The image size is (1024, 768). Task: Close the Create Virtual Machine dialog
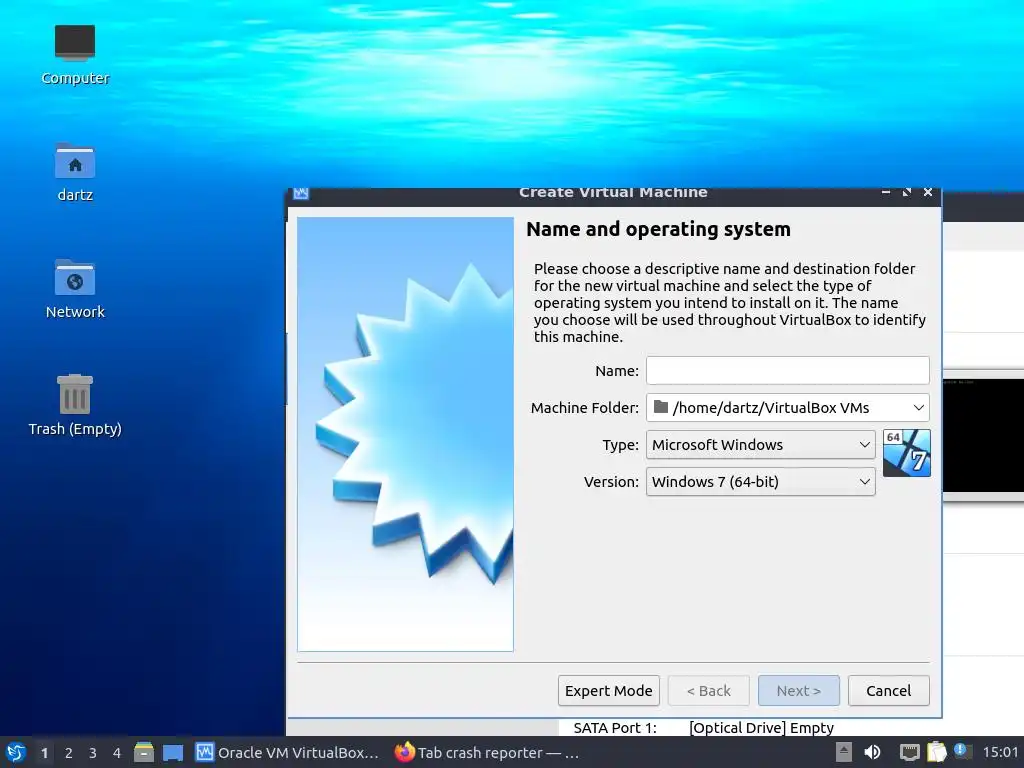928,192
